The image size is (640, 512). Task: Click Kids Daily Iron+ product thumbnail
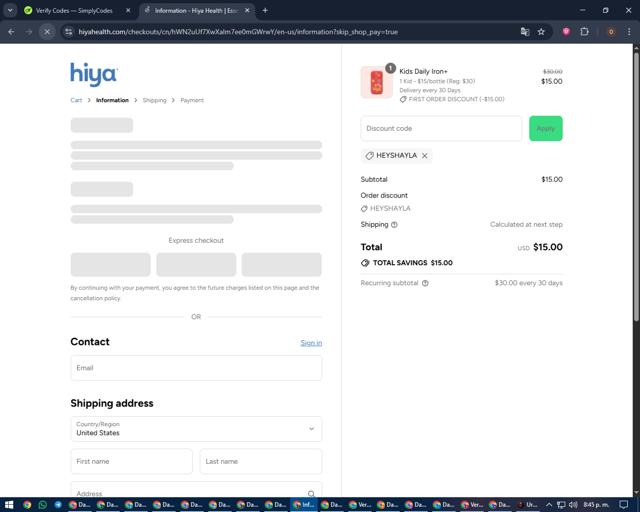(376, 82)
